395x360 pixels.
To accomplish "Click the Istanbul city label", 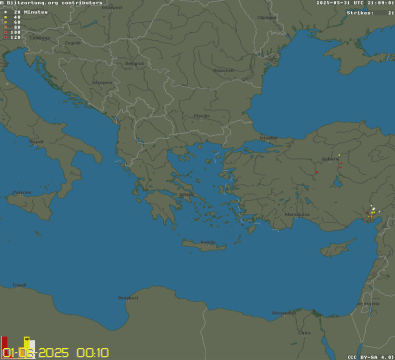I will pos(268,137).
